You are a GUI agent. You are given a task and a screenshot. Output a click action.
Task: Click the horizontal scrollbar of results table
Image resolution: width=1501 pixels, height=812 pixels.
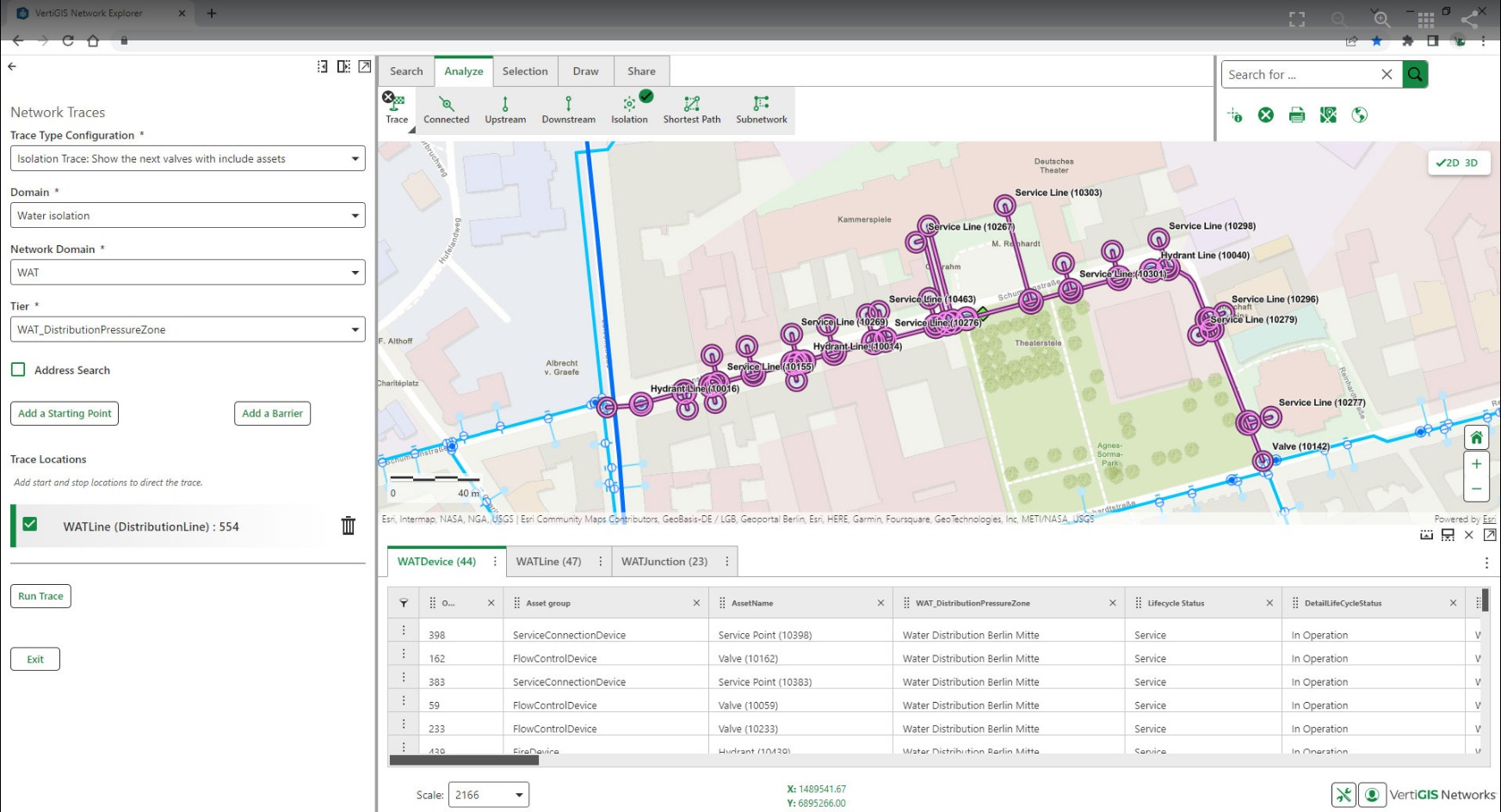(x=464, y=760)
